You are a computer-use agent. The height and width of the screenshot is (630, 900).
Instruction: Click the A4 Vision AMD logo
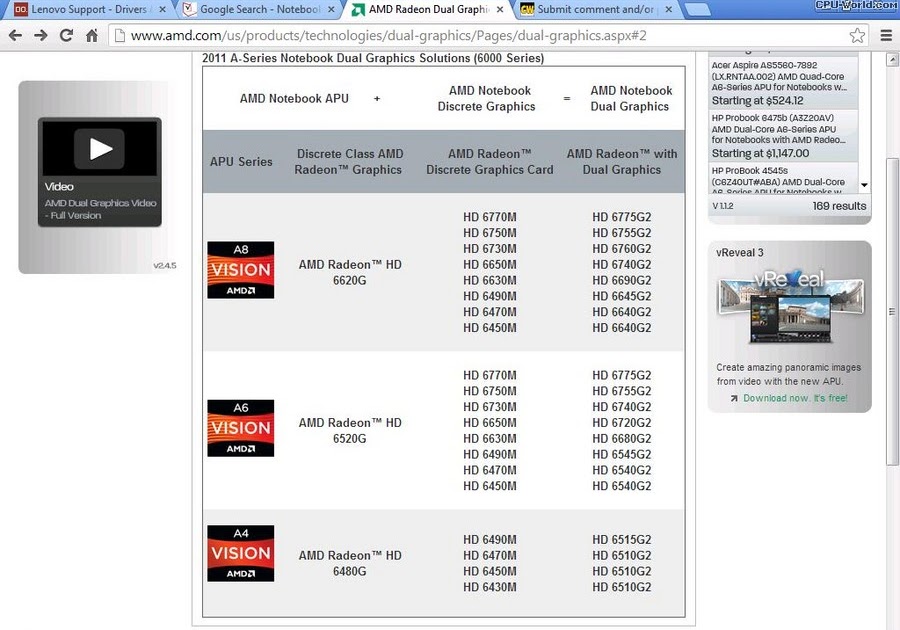coord(240,554)
